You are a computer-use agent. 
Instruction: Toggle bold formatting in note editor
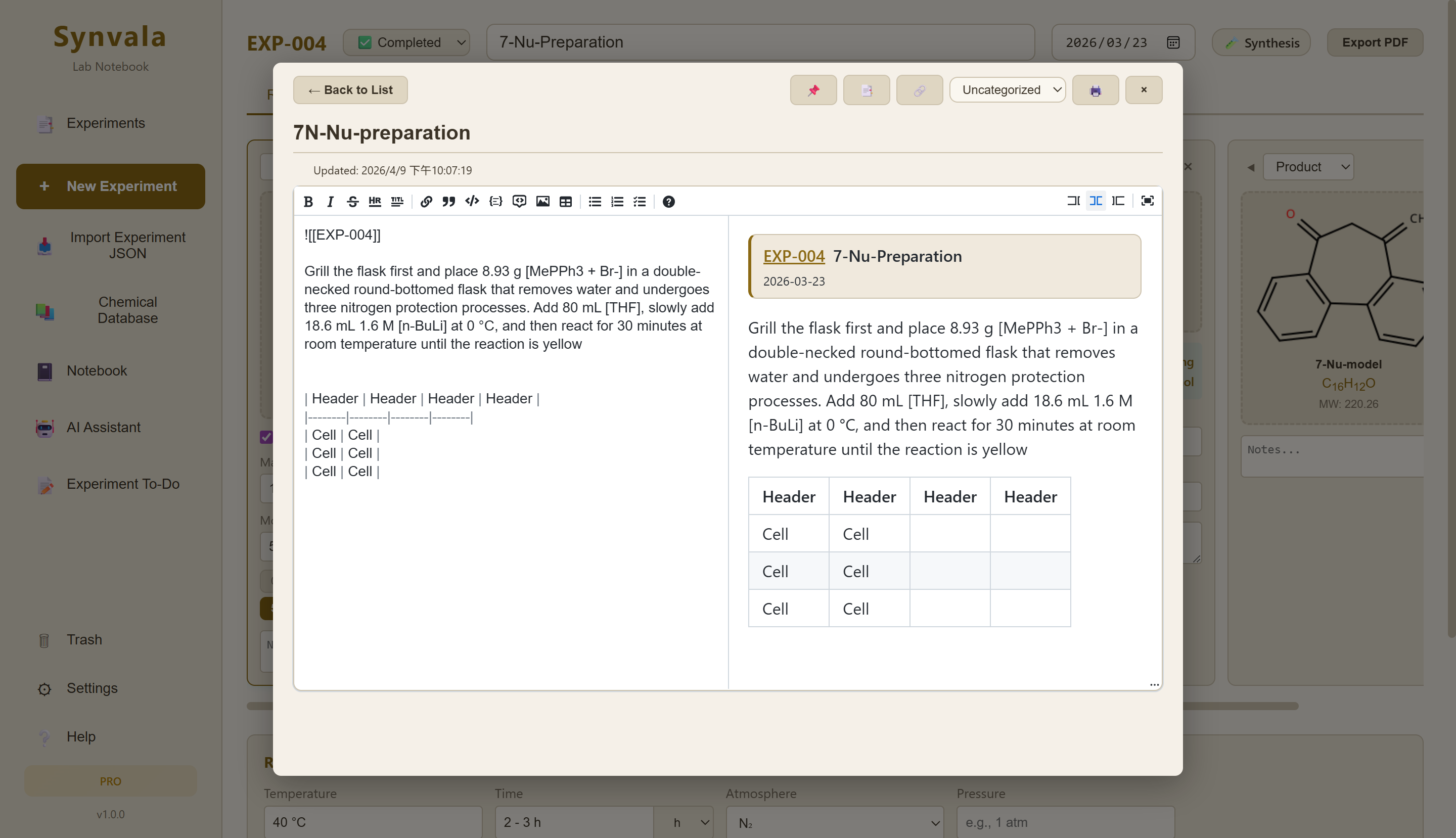(308, 202)
